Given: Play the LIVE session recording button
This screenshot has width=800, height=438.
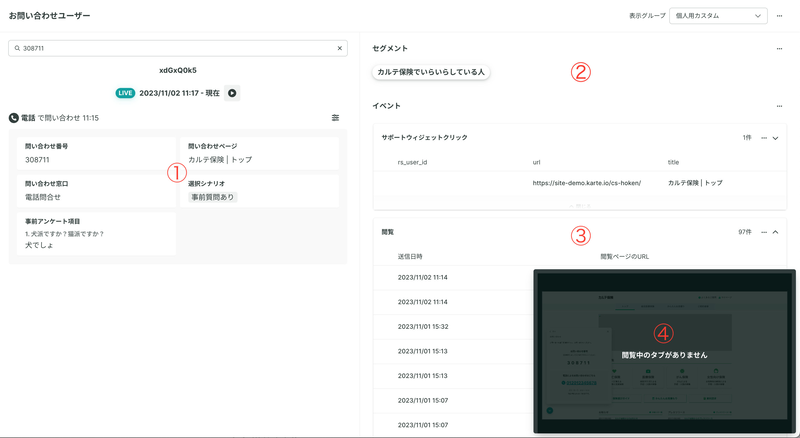Looking at the screenshot, I should [232, 93].
